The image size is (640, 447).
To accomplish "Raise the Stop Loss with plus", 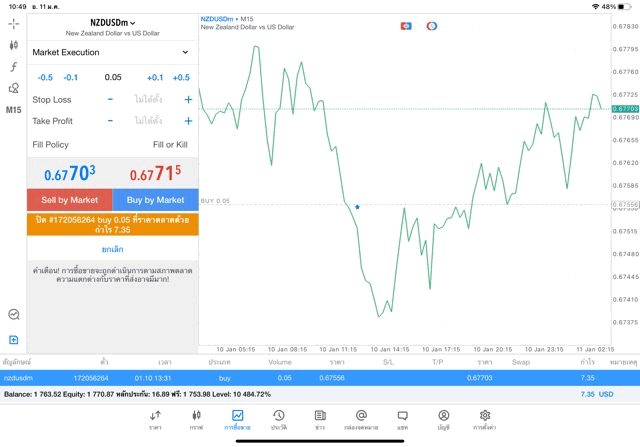I will tap(188, 99).
